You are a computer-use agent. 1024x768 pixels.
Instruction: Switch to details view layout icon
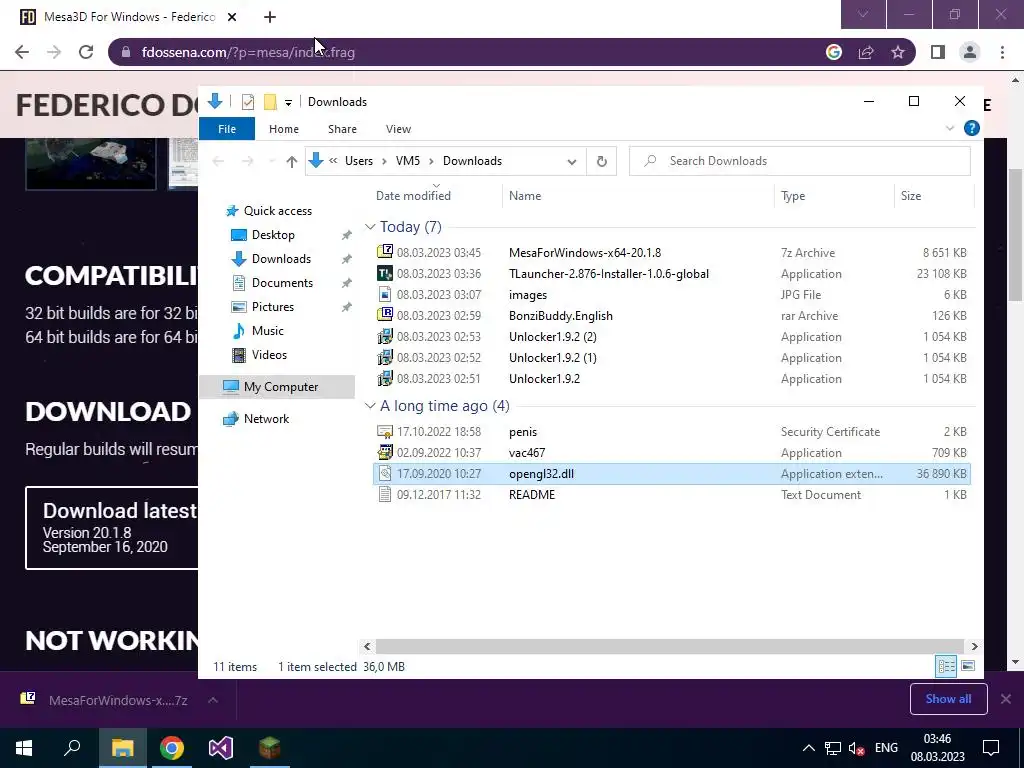[x=946, y=665]
